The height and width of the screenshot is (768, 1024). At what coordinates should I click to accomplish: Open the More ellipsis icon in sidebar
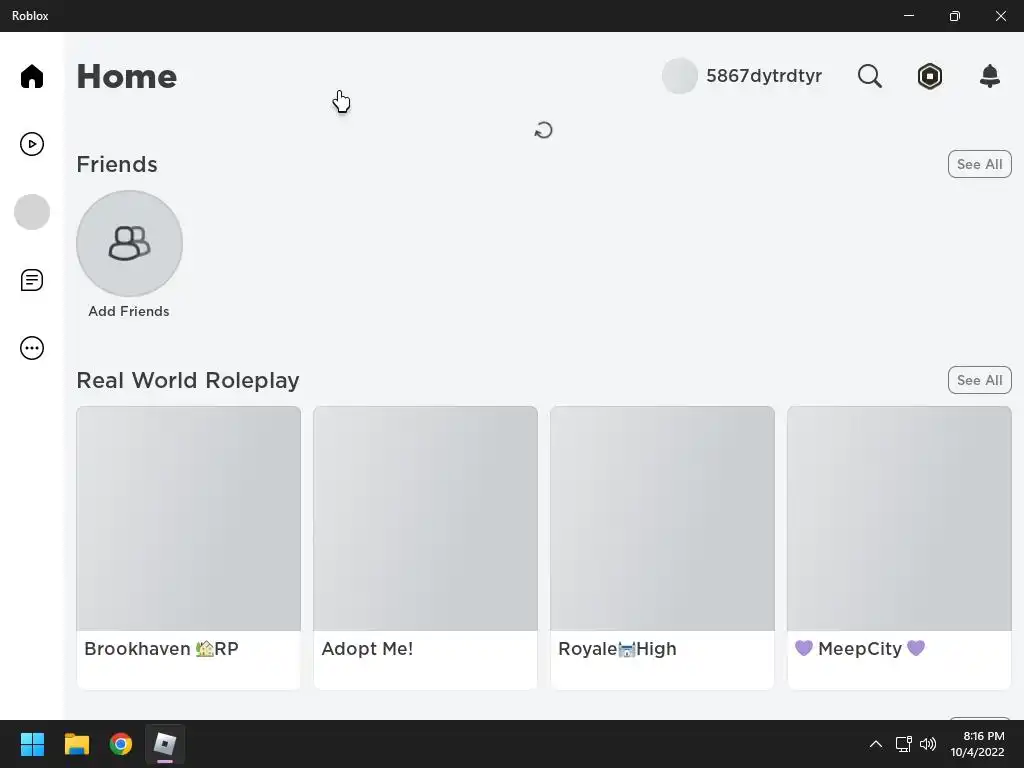(31, 348)
